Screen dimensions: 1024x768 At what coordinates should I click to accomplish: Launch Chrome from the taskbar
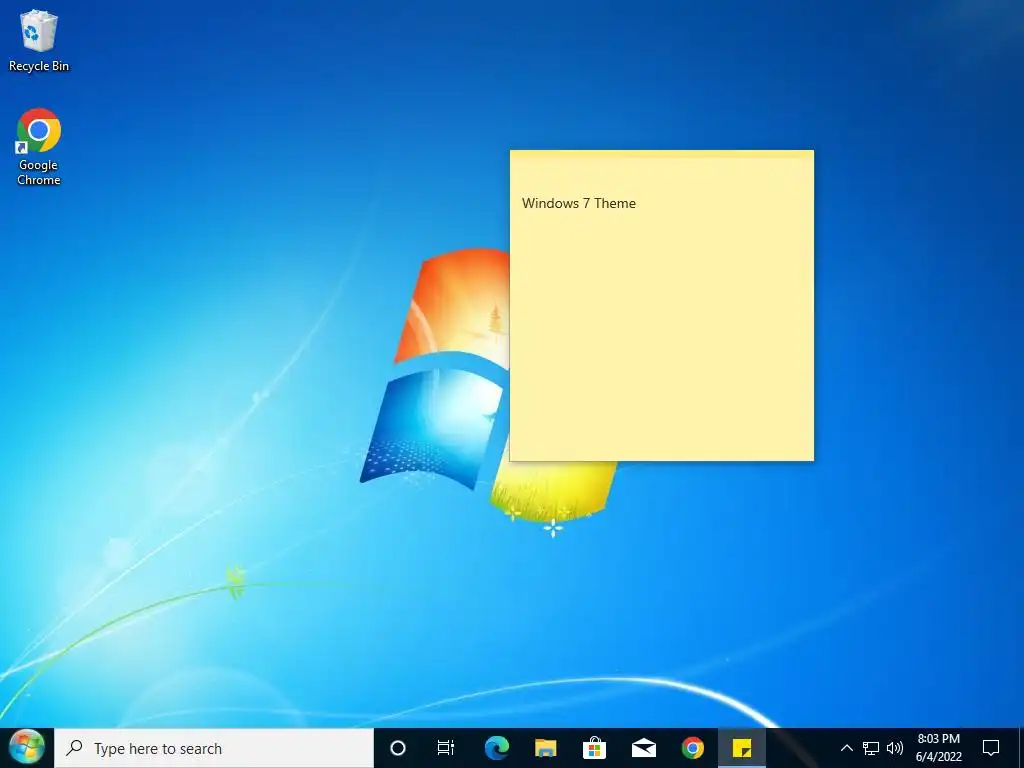coord(692,748)
